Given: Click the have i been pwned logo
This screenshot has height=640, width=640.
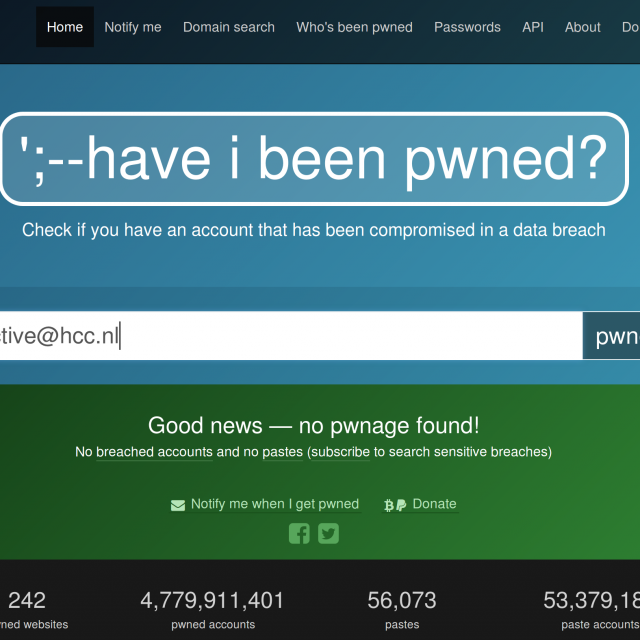Looking at the screenshot, I should 313,158.
